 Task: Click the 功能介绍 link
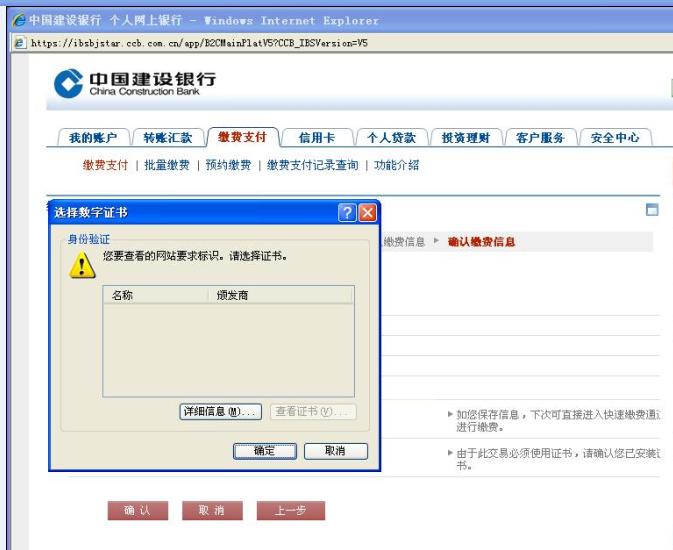pos(397,165)
